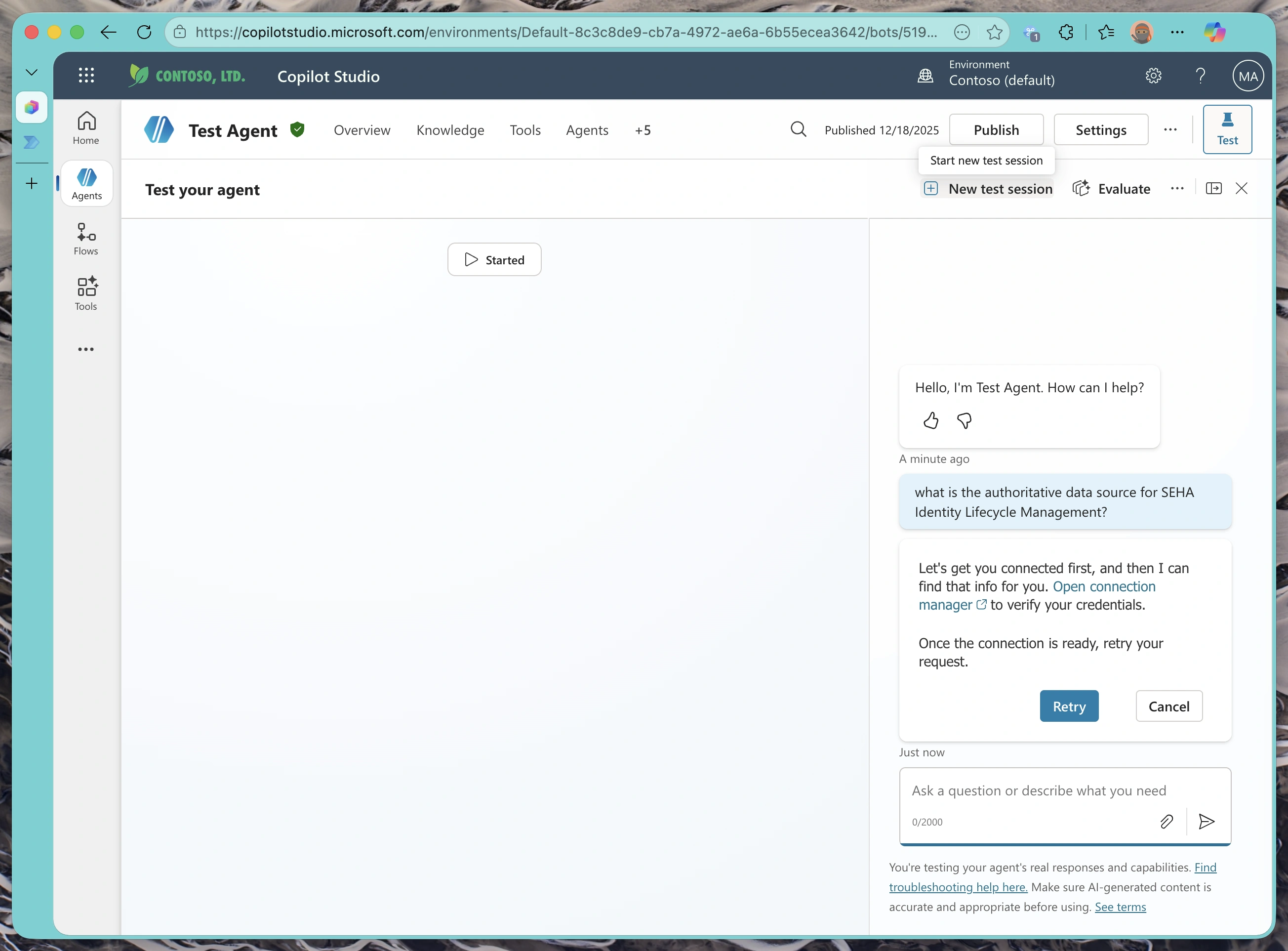Click the Retry button
The height and width of the screenshot is (951, 1288).
pyautogui.click(x=1069, y=706)
